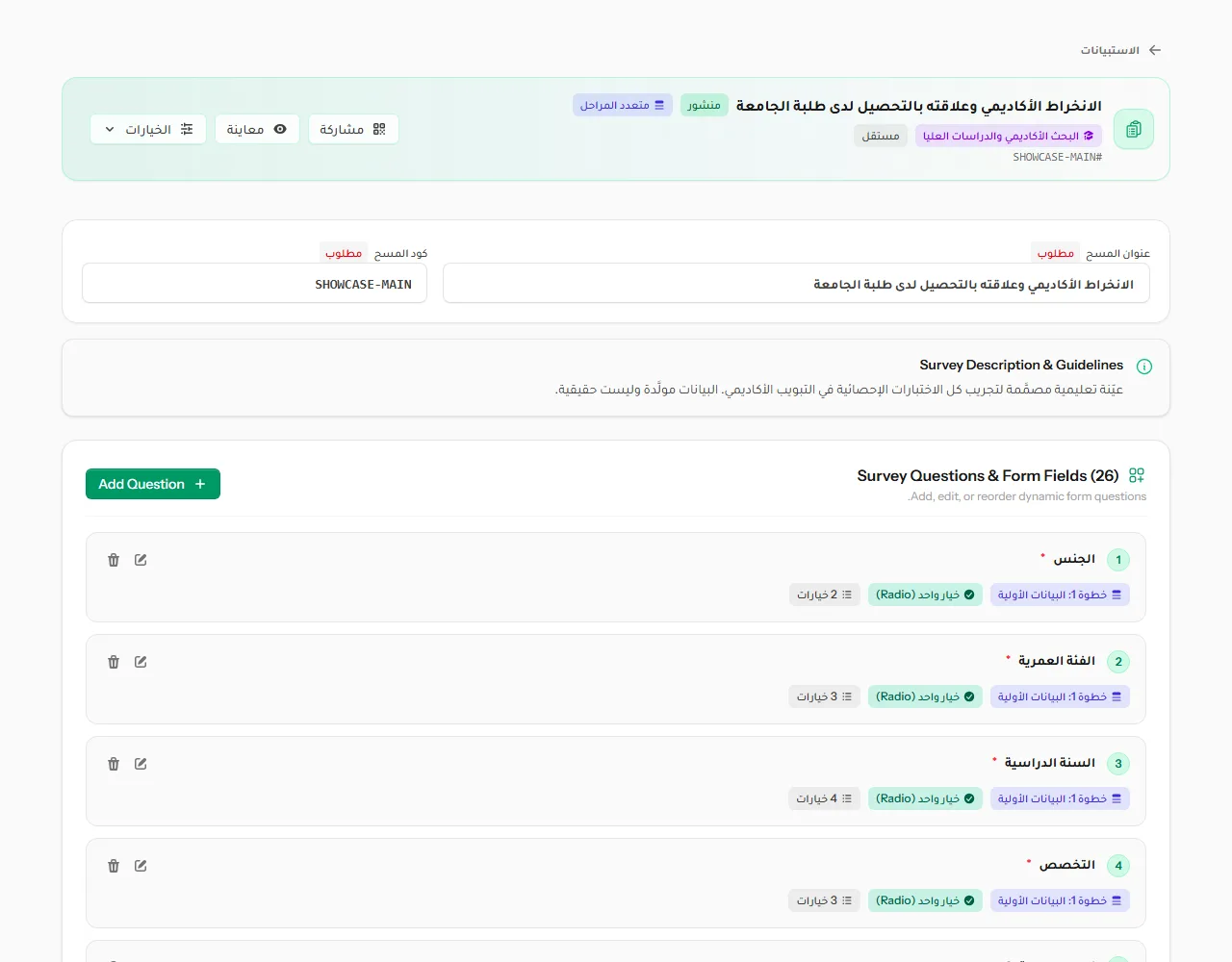Screen dimensions: 1232x962
Task: Click the التخصص step 1 tag
Action: (1060, 900)
